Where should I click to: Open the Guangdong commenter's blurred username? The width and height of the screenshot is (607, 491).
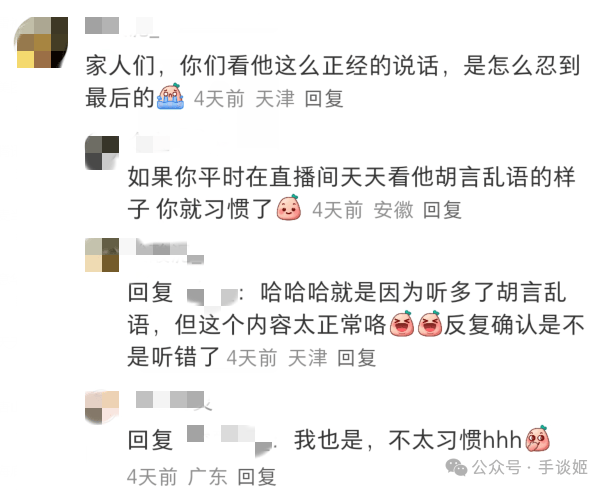click(173, 400)
